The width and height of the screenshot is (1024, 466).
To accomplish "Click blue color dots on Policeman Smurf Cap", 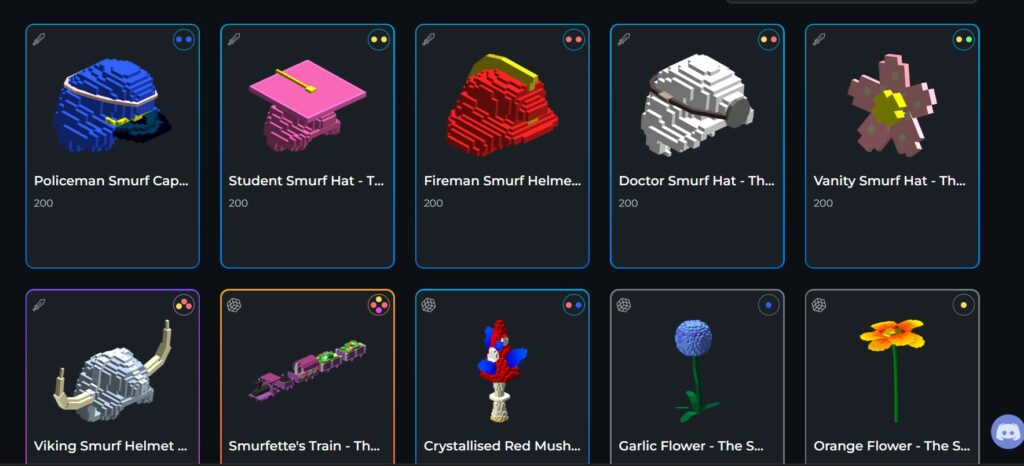I will 184,39.
